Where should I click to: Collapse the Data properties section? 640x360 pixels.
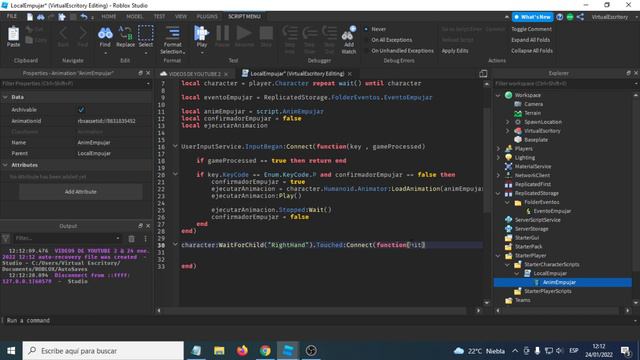click(5, 97)
